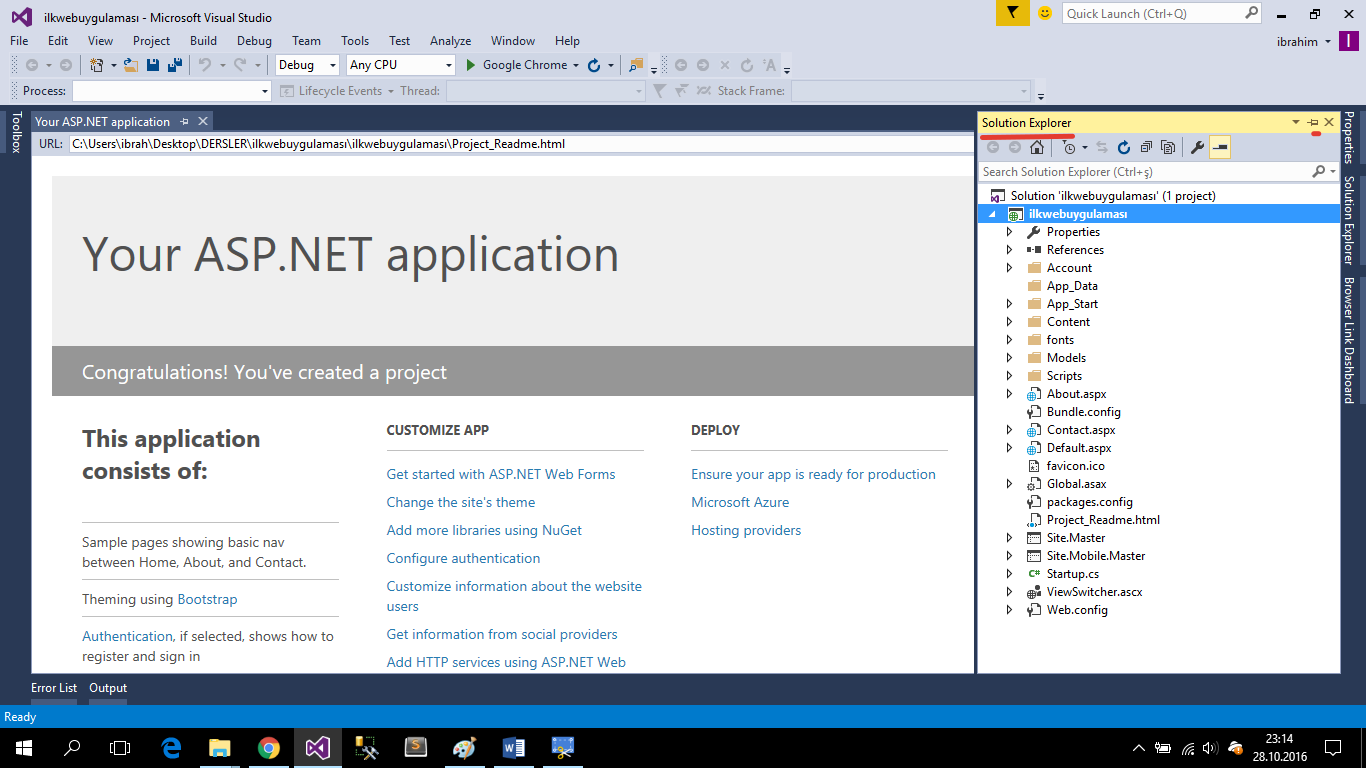The width and height of the screenshot is (1366, 768).
Task: Open the Hosting providers link
Action: pyautogui.click(x=746, y=530)
